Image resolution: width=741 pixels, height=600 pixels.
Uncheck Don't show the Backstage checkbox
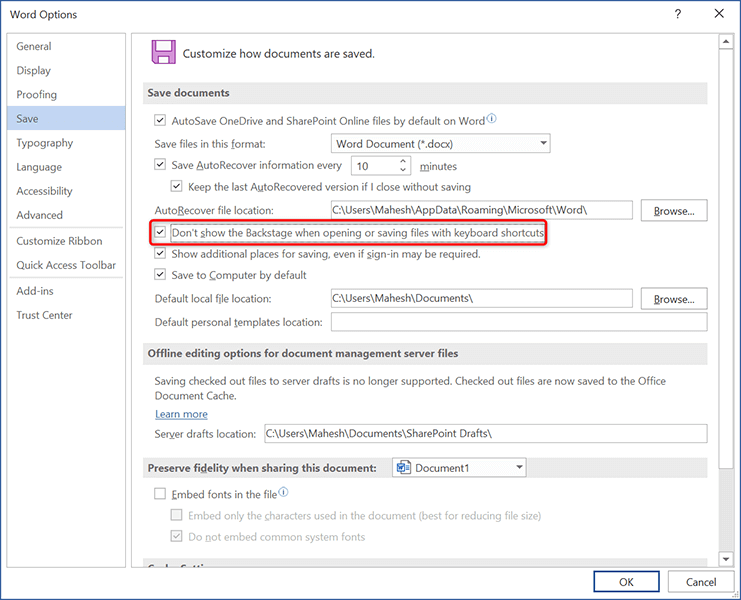tap(160, 233)
